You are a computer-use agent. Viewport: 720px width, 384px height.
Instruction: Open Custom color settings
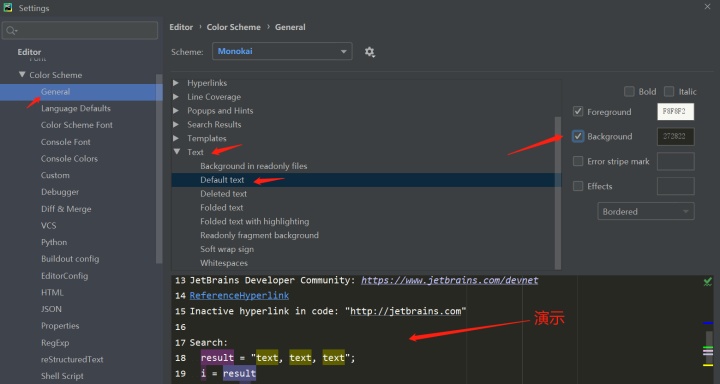(x=55, y=175)
